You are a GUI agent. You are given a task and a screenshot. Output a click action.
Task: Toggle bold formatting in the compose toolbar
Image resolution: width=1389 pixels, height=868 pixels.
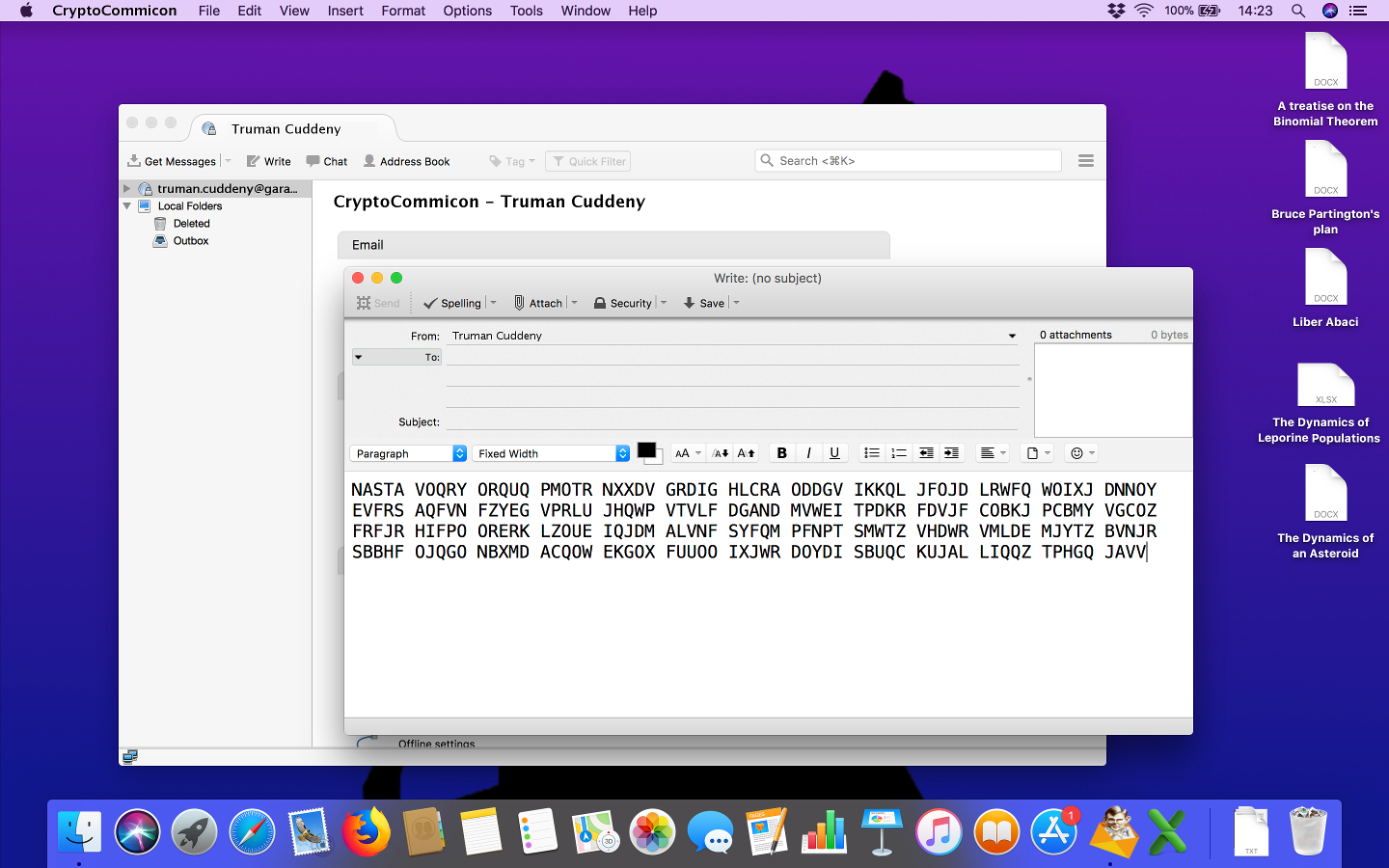781,453
